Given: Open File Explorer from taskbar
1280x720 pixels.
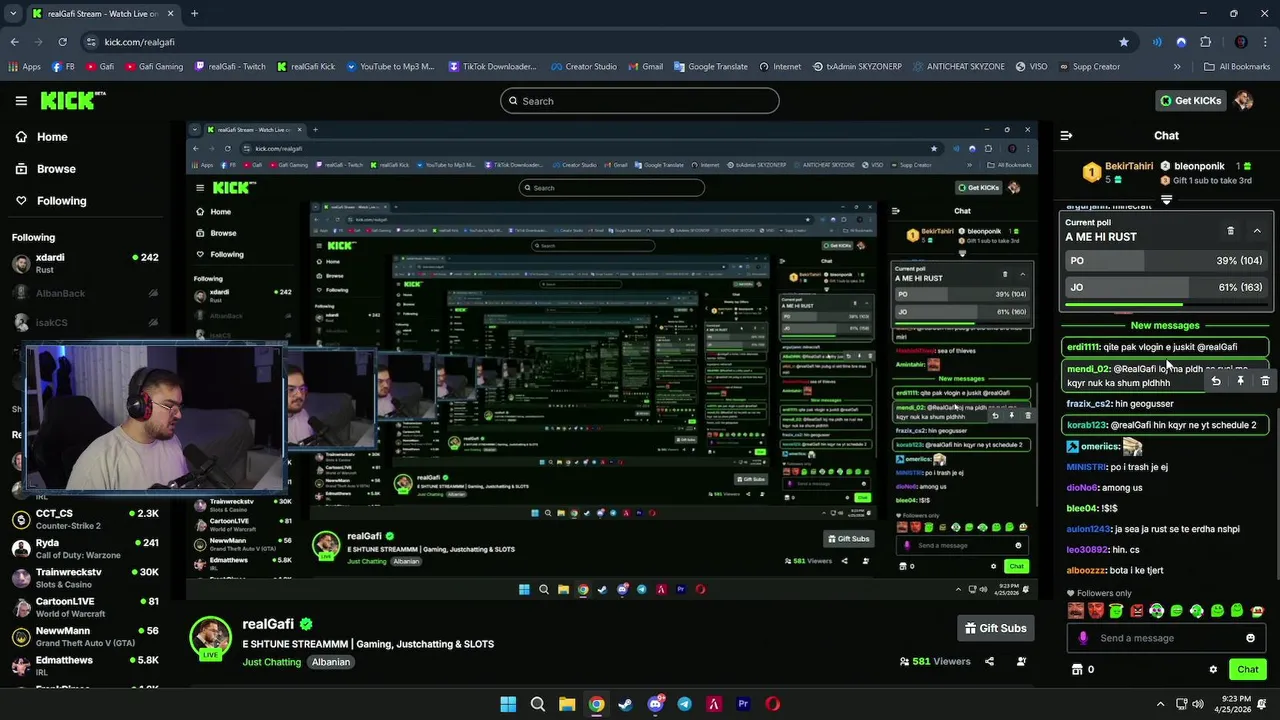Looking at the screenshot, I should (x=567, y=704).
